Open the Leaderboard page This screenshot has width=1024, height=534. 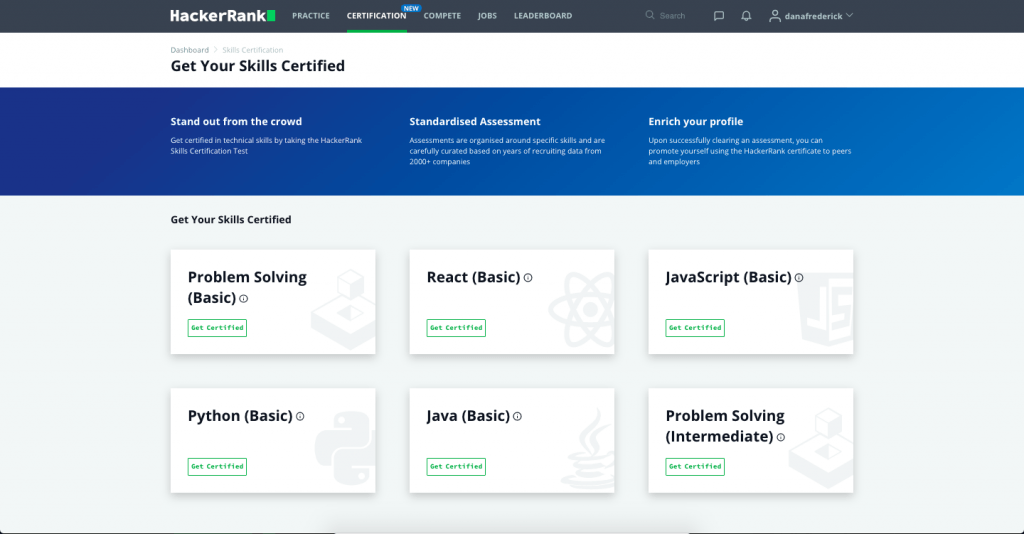pos(543,16)
